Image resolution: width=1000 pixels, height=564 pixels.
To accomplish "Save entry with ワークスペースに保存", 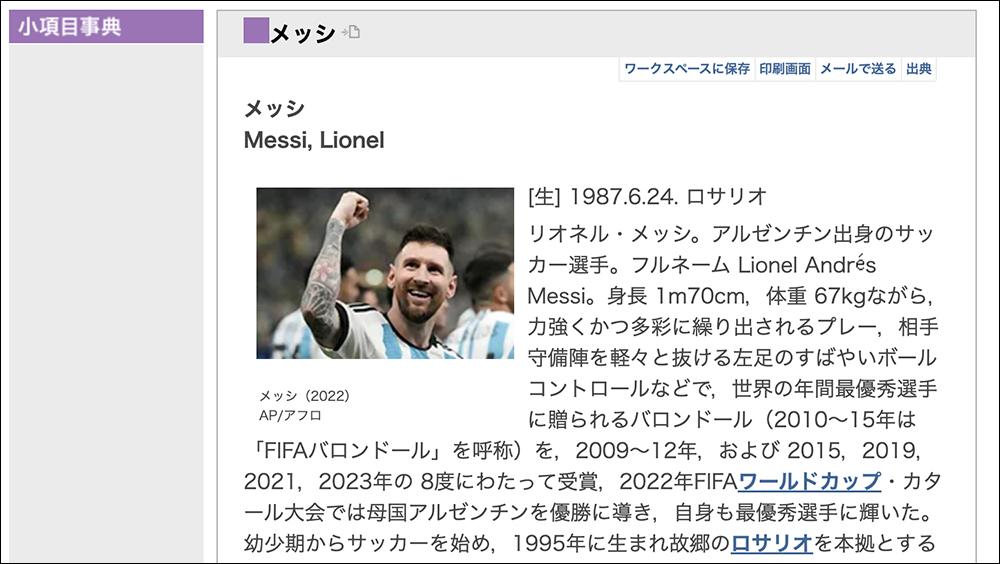I will pos(686,69).
